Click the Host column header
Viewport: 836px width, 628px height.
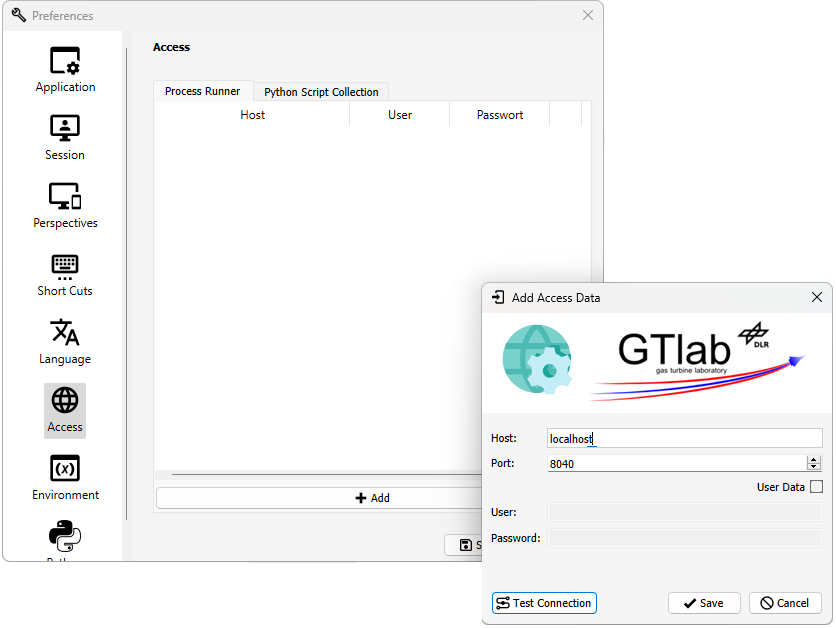(252, 115)
